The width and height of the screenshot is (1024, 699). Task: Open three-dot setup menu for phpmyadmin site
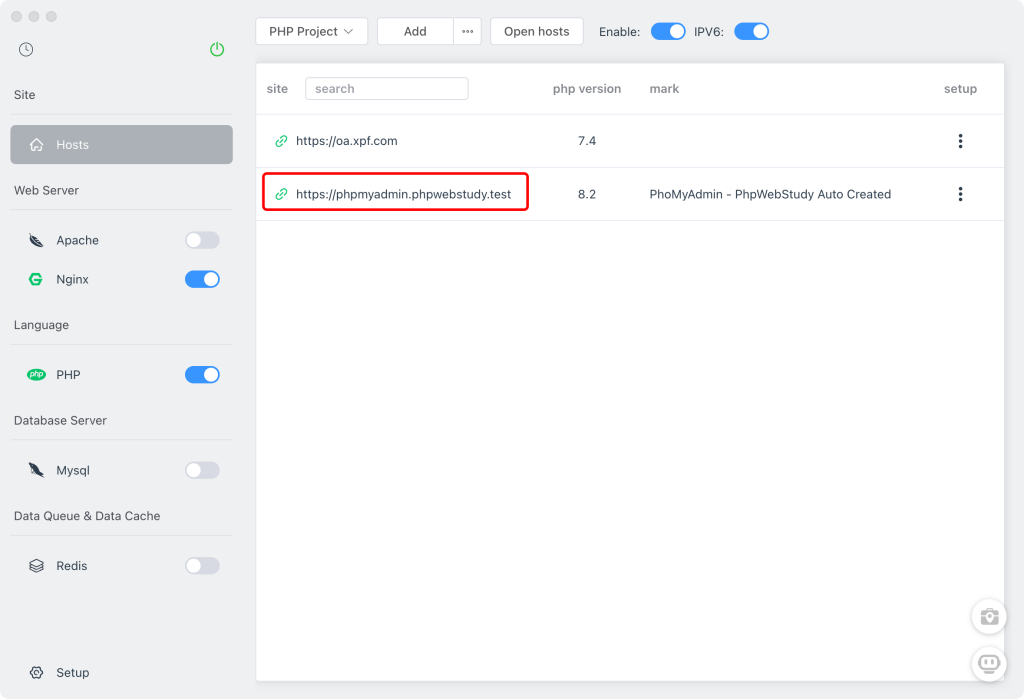(960, 194)
